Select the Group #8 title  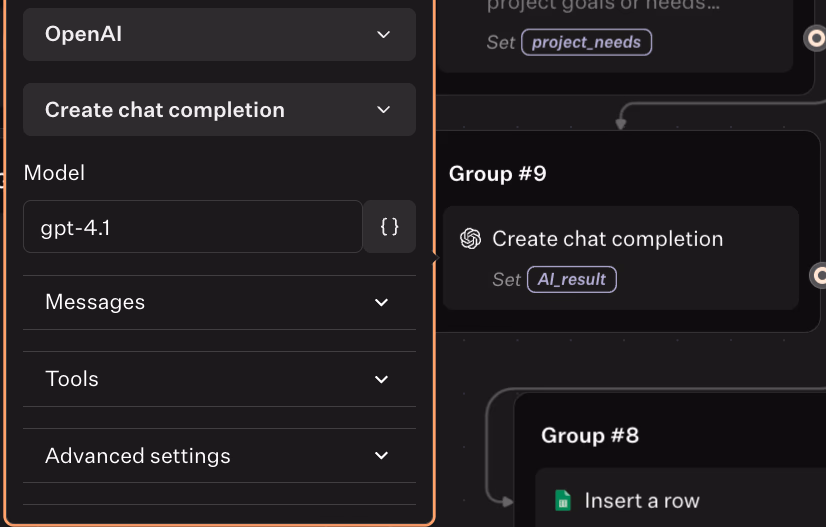(x=590, y=435)
